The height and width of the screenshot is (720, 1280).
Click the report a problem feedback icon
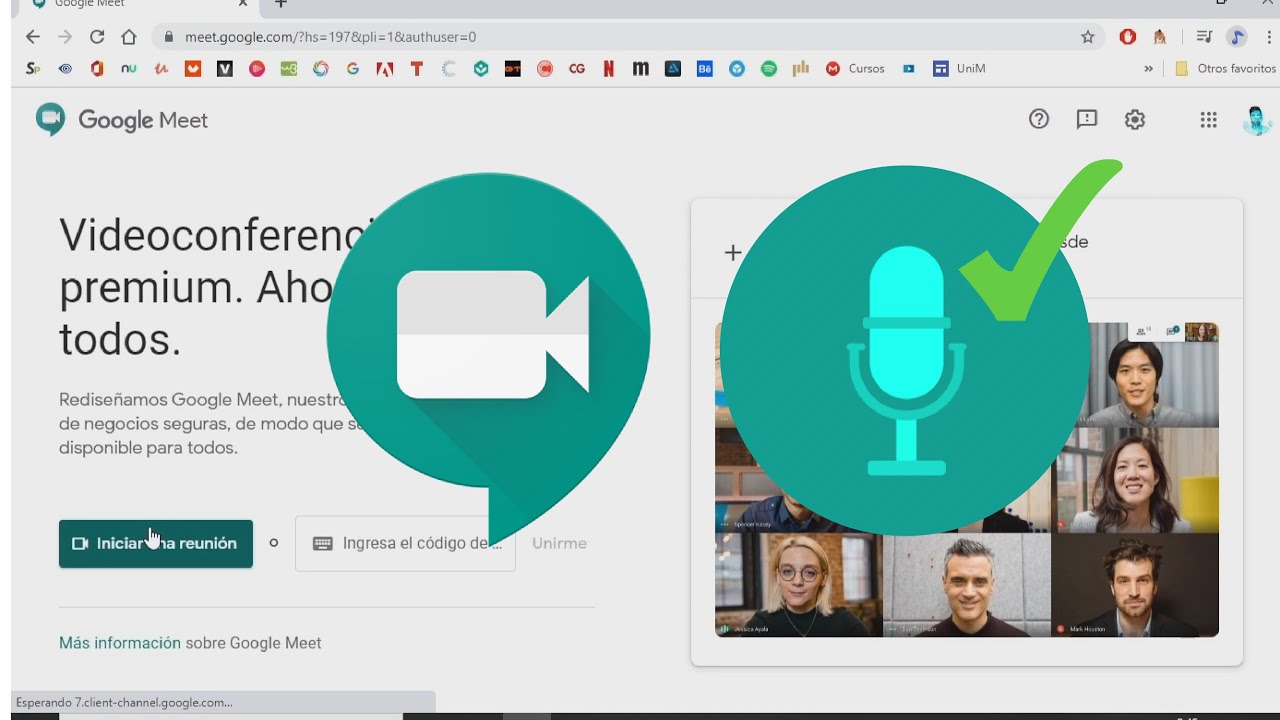coord(1087,120)
